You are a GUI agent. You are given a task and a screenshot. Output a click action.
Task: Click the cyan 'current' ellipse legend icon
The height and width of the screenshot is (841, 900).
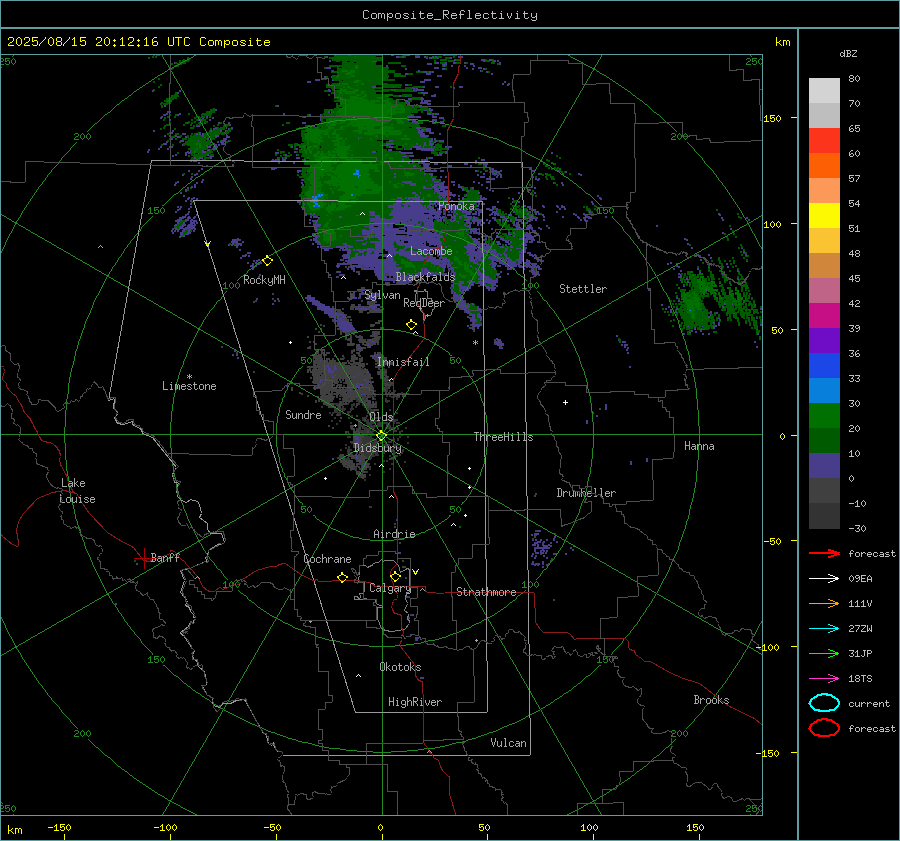[824, 703]
